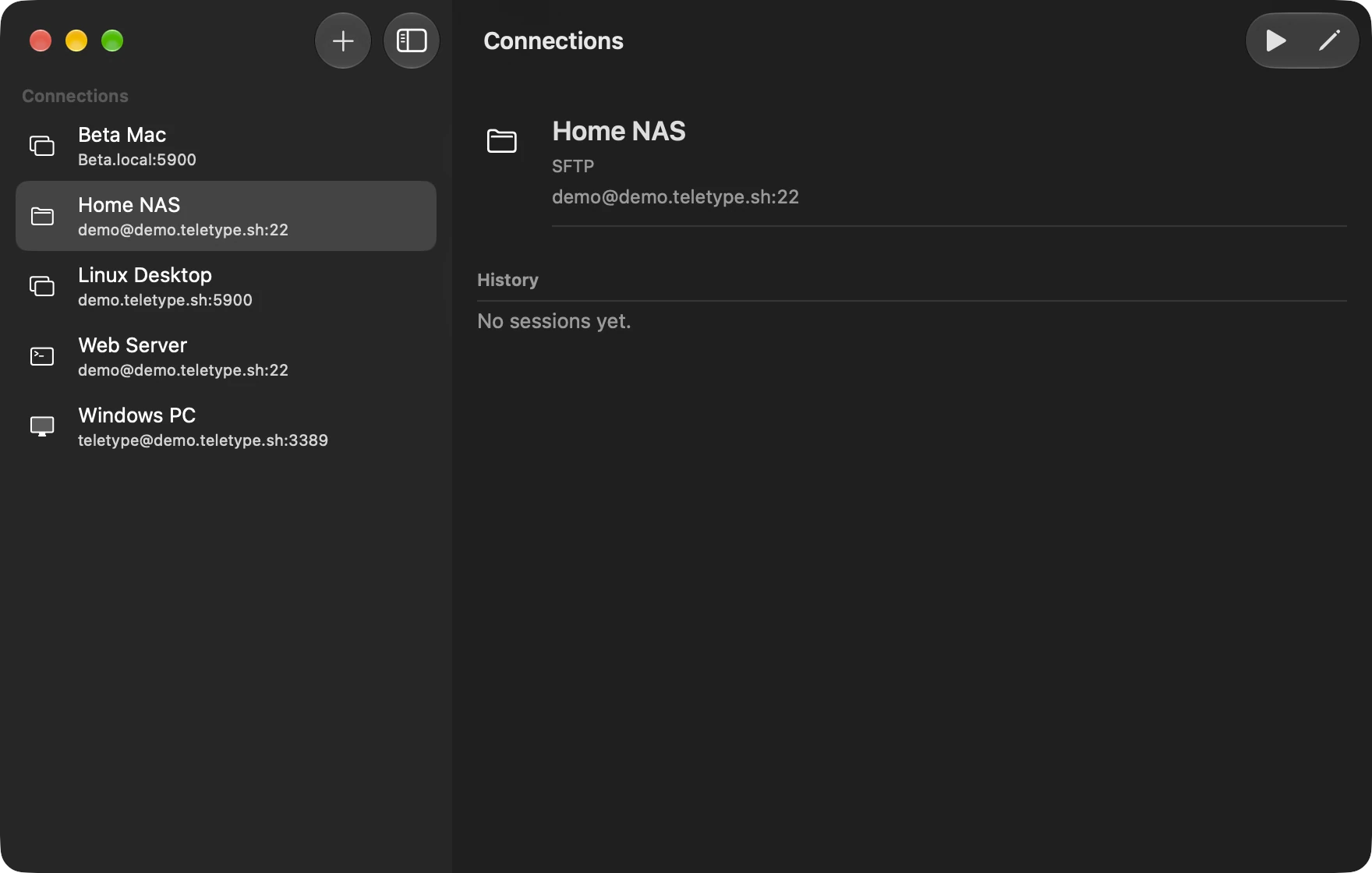Click the Beta Mac screen-sharing icon
1372x873 pixels.
click(42, 146)
